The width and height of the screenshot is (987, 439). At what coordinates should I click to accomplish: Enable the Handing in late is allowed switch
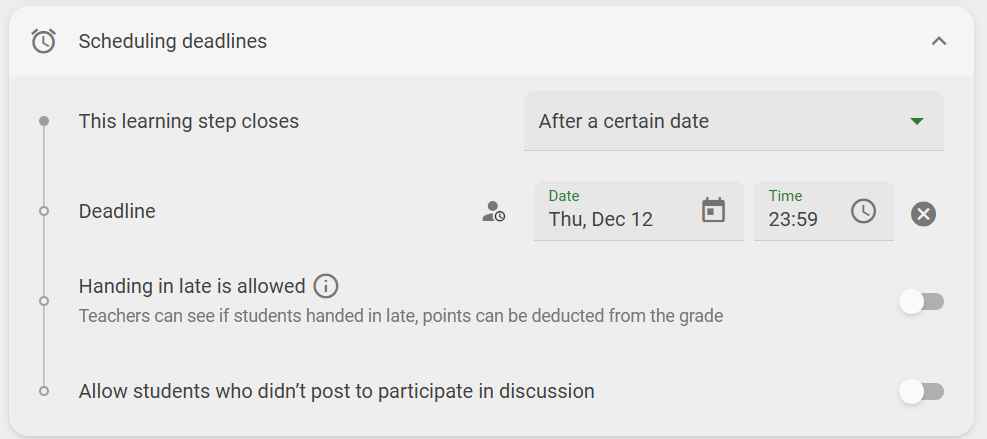coord(922,302)
